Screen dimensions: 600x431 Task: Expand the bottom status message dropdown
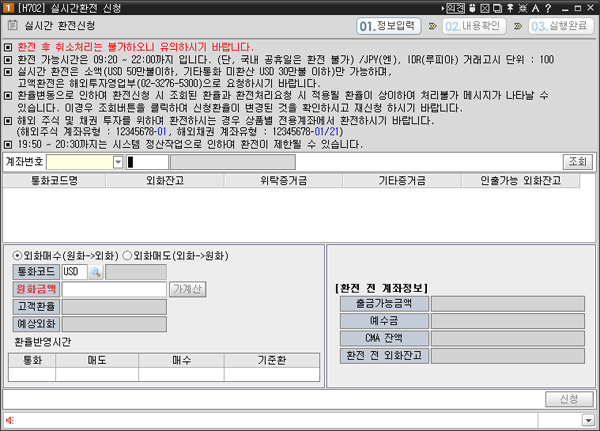[x=588, y=420]
